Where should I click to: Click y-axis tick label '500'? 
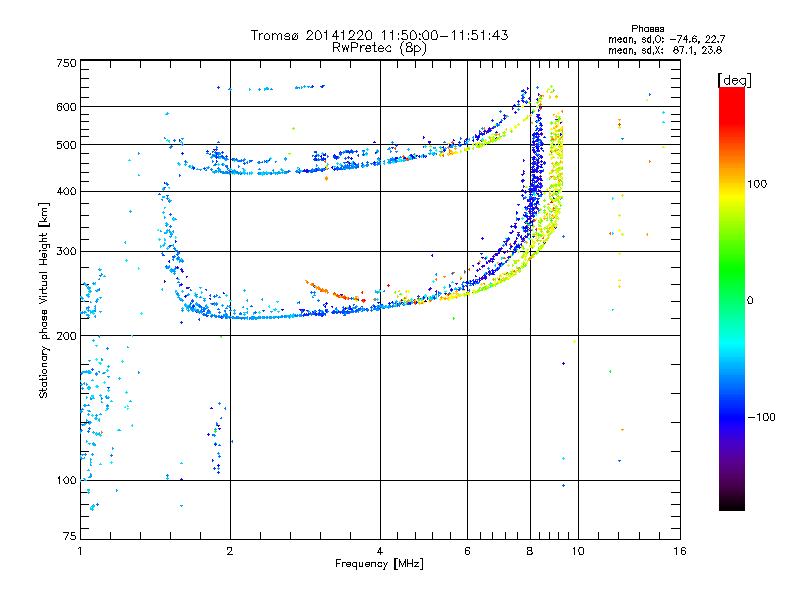pos(66,145)
